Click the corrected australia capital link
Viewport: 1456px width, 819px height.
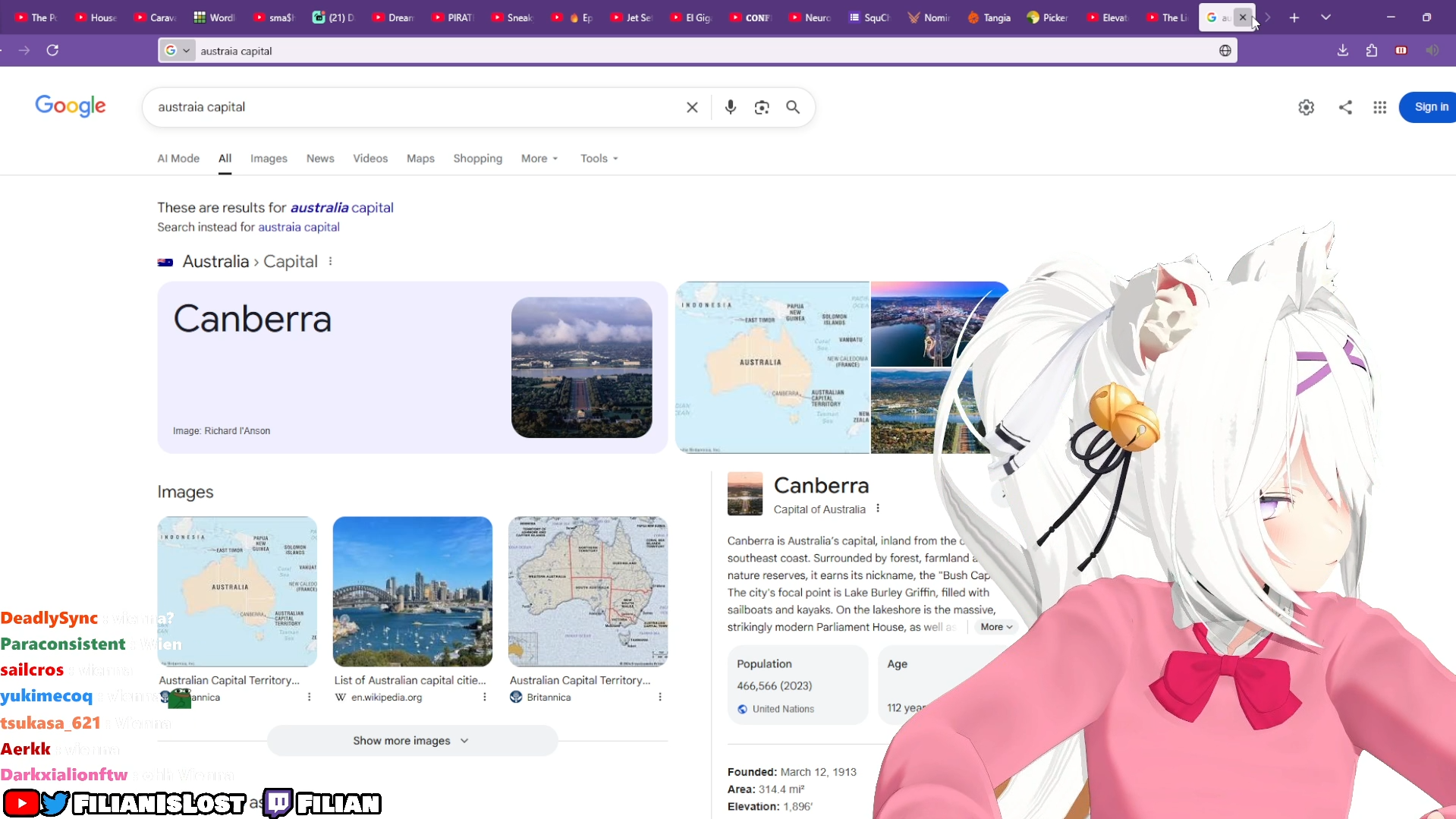click(x=341, y=208)
